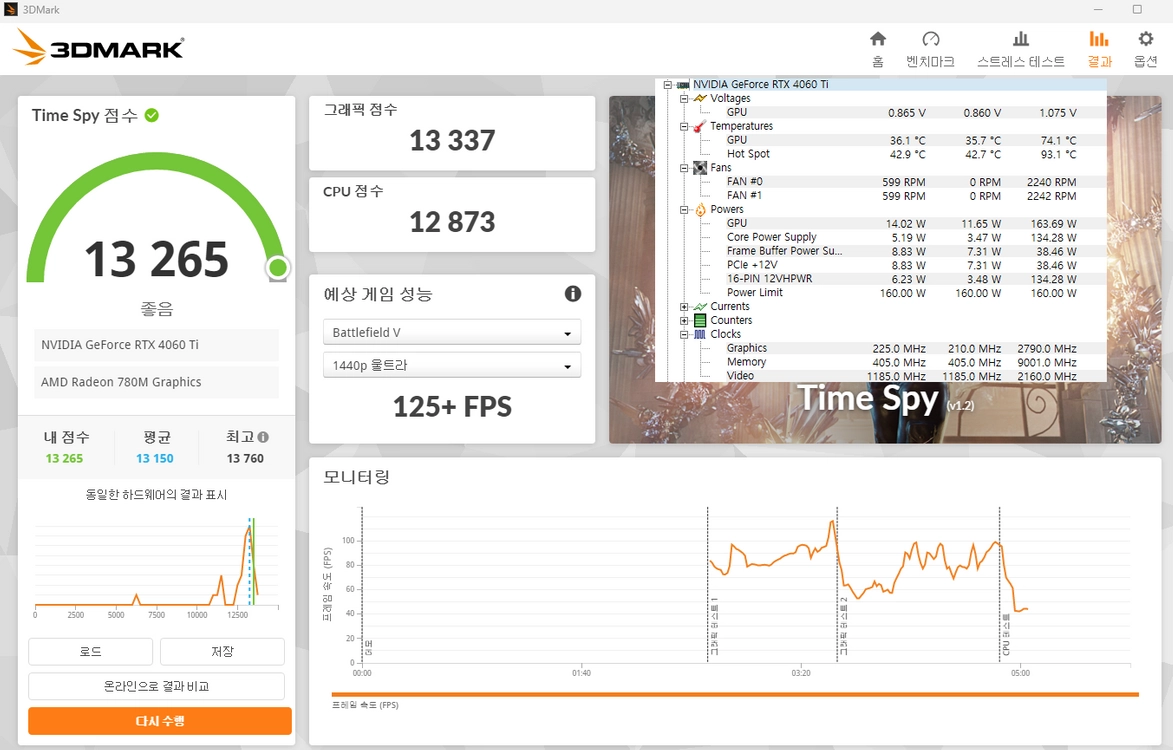This screenshot has height=750, width=1173.
Task: Open the Stress test (스트레스 테스트) icon
Action: pos(1020,39)
